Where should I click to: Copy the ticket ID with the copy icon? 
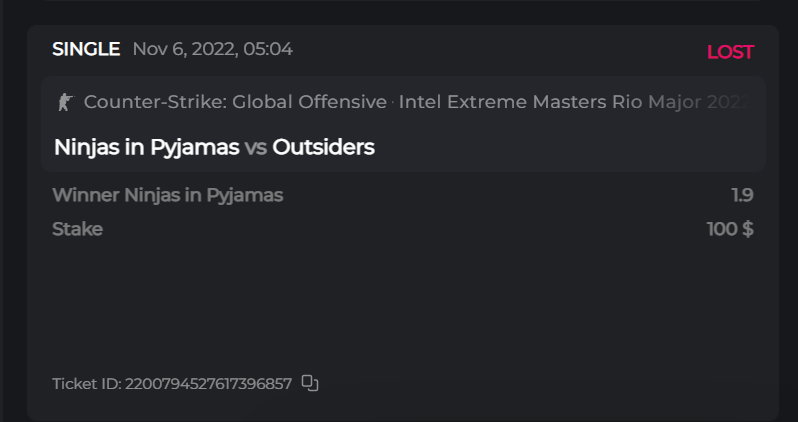(x=310, y=383)
